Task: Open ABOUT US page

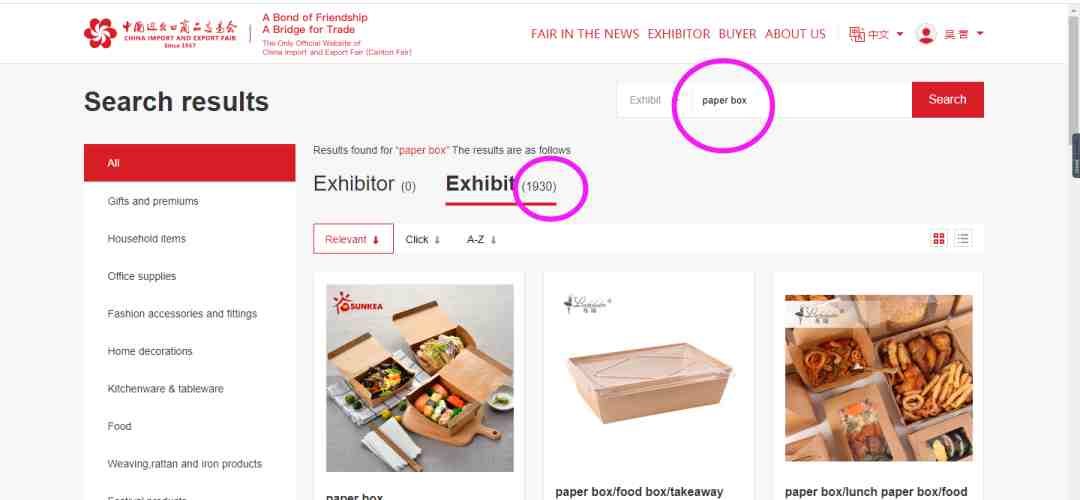Action: pyautogui.click(x=795, y=34)
